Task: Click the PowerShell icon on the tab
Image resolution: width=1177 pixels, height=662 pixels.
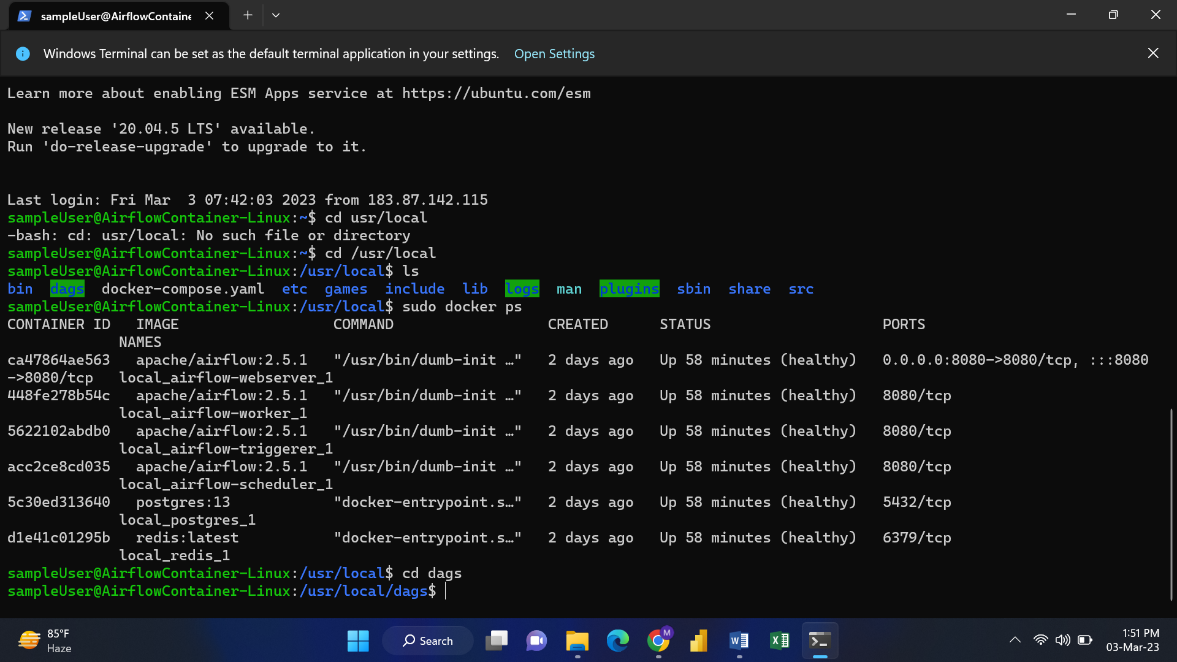Action: tap(25, 16)
